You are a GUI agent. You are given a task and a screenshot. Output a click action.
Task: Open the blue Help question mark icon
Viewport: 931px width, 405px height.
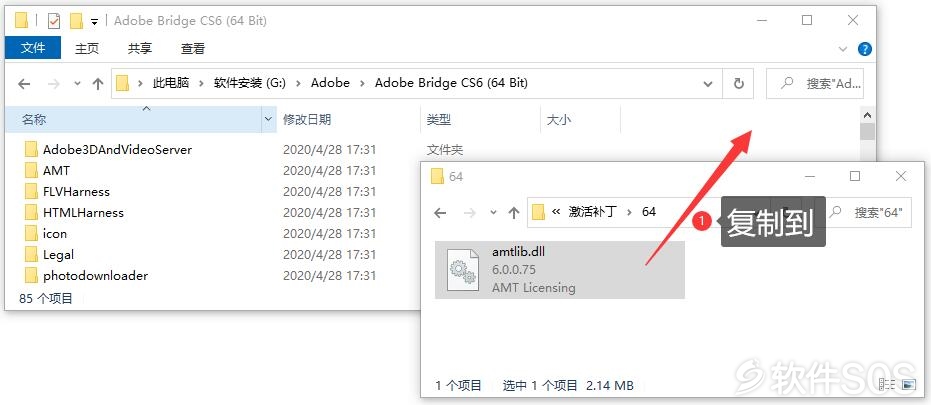(x=865, y=49)
